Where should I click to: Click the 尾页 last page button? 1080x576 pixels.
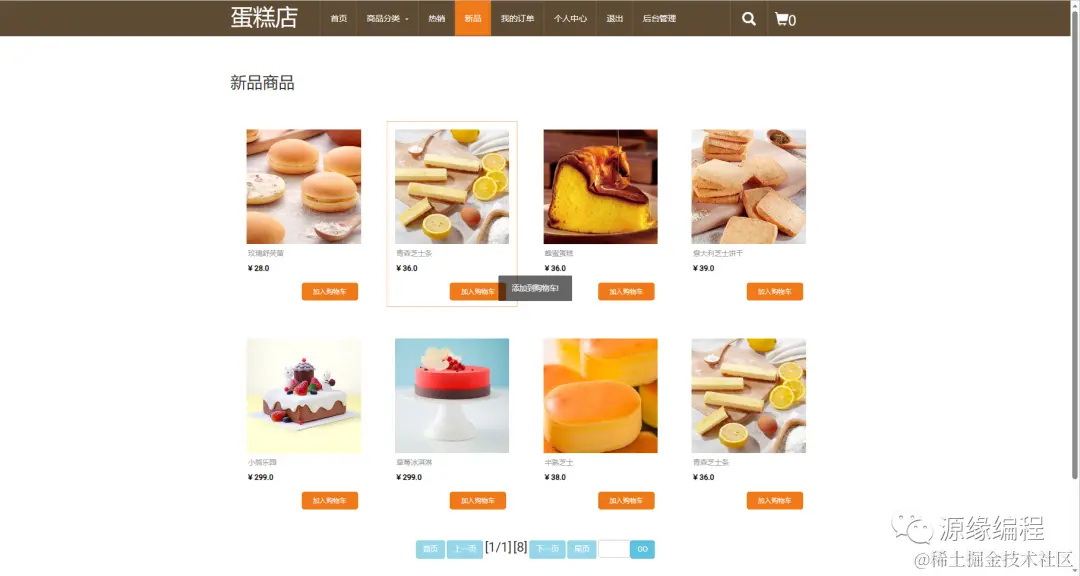[x=581, y=549]
